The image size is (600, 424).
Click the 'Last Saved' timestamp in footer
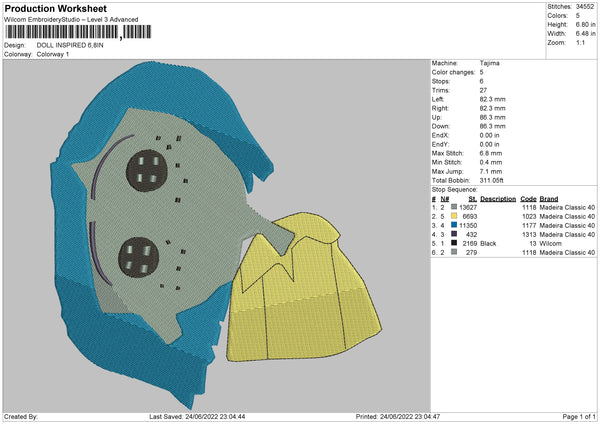[x=197, y=416]
